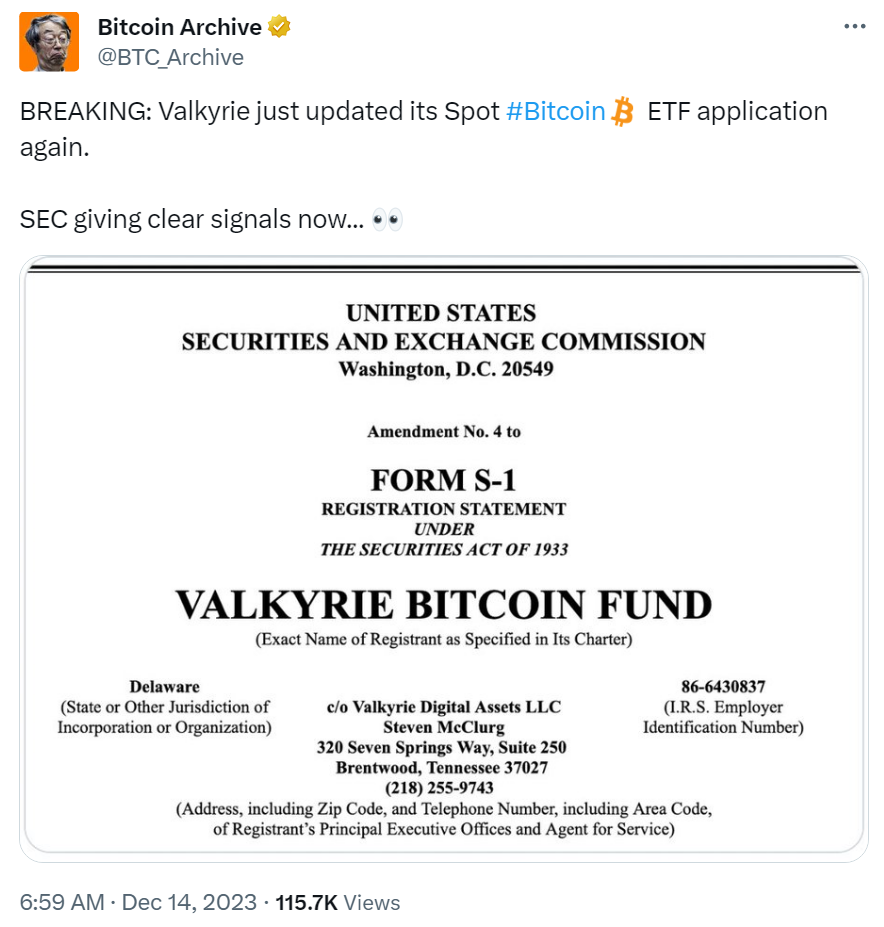Click the employer ID number 86-6430837
This screenshot has height=927, width=884.
coord(722,687)
